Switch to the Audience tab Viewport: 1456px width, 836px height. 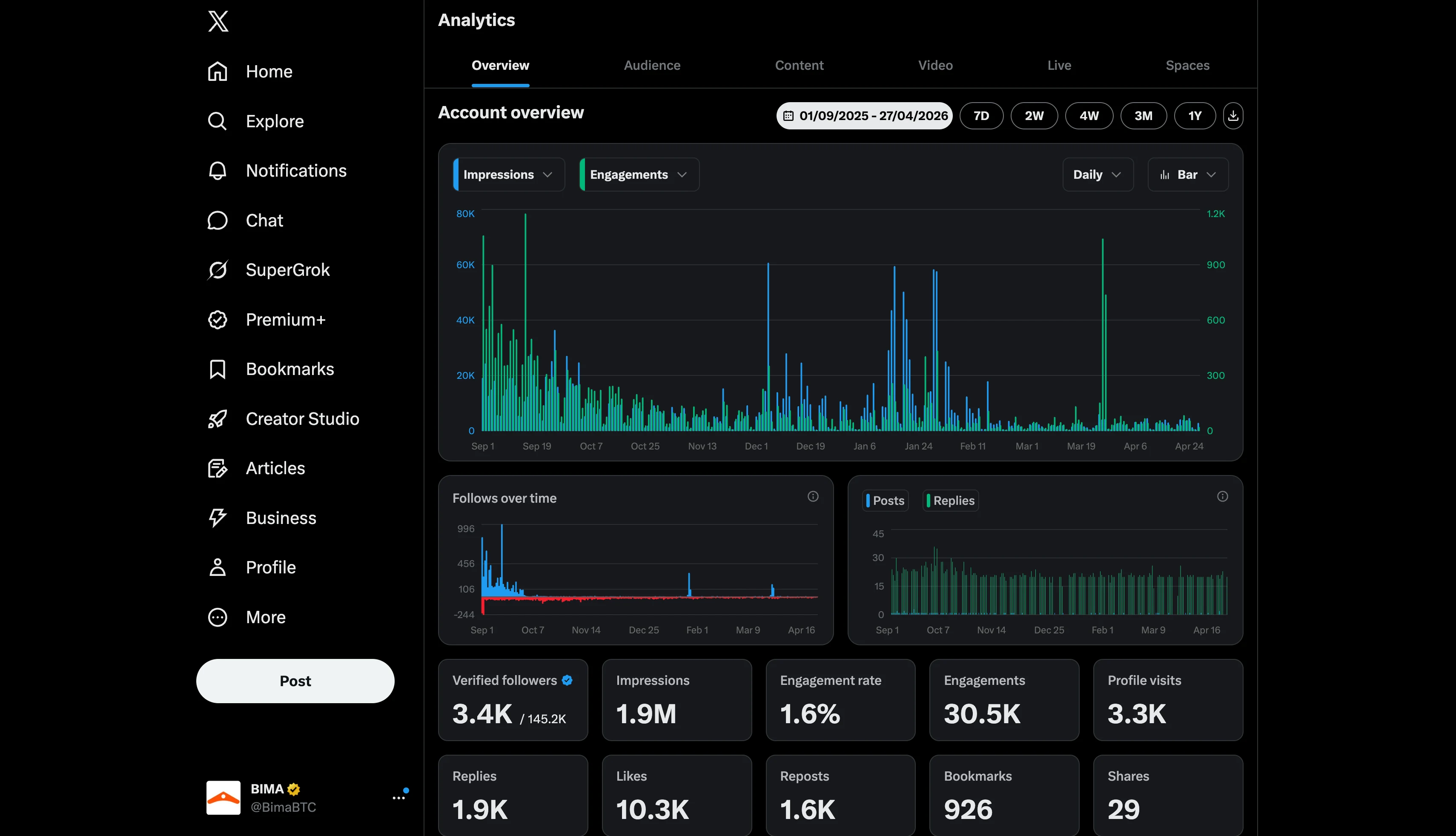point(652,66)
